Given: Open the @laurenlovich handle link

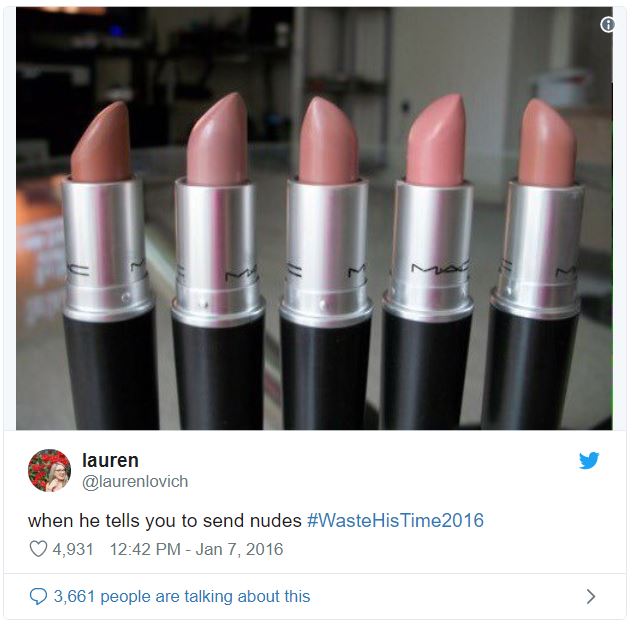Looking at the screenshot, I should pyautogui.click(x=135, y=482).
